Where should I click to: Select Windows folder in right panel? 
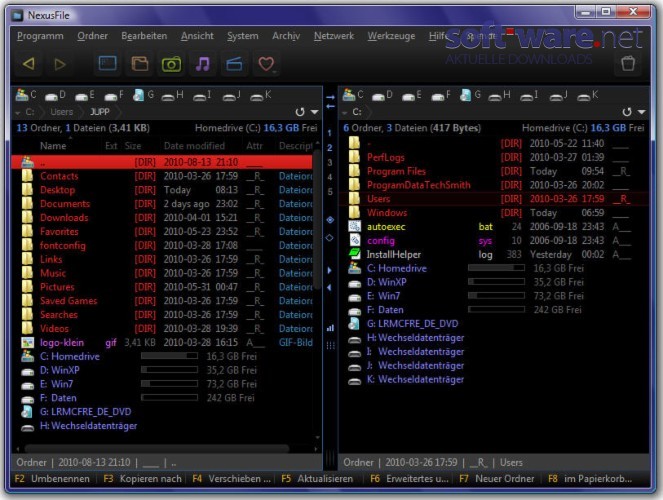tap(493, 213)
